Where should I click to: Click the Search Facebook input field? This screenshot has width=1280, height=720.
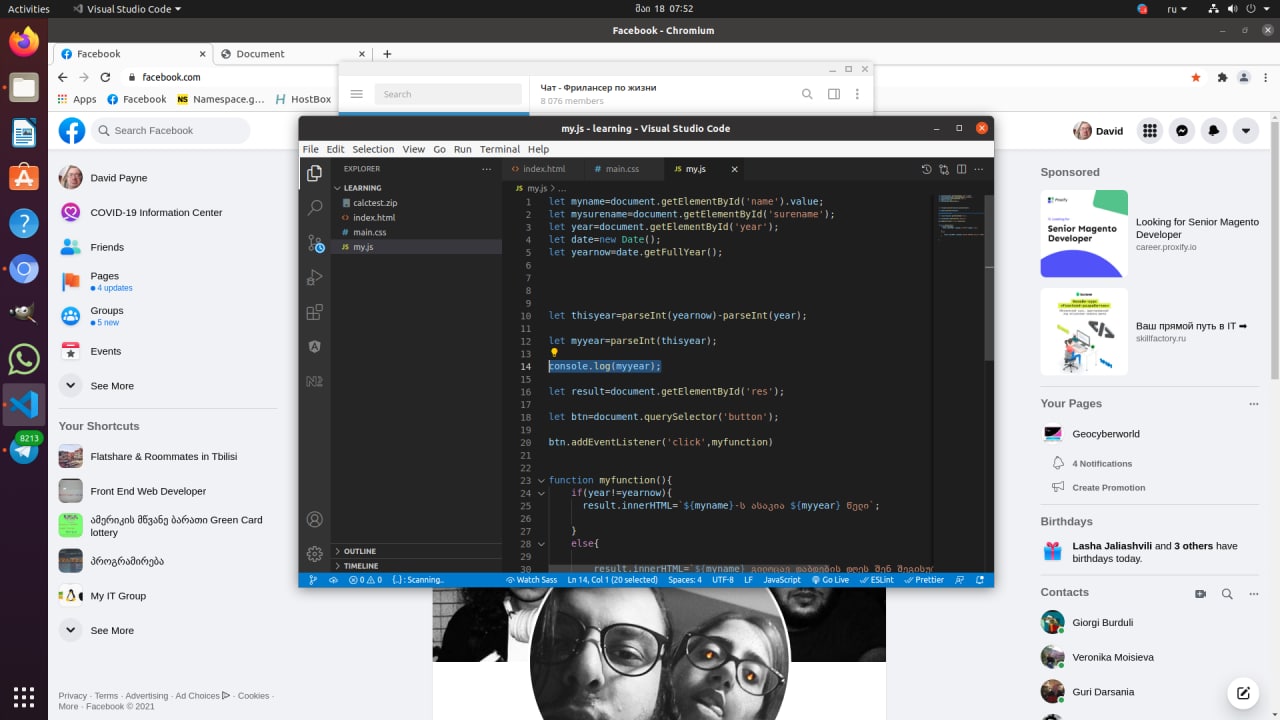171,131
